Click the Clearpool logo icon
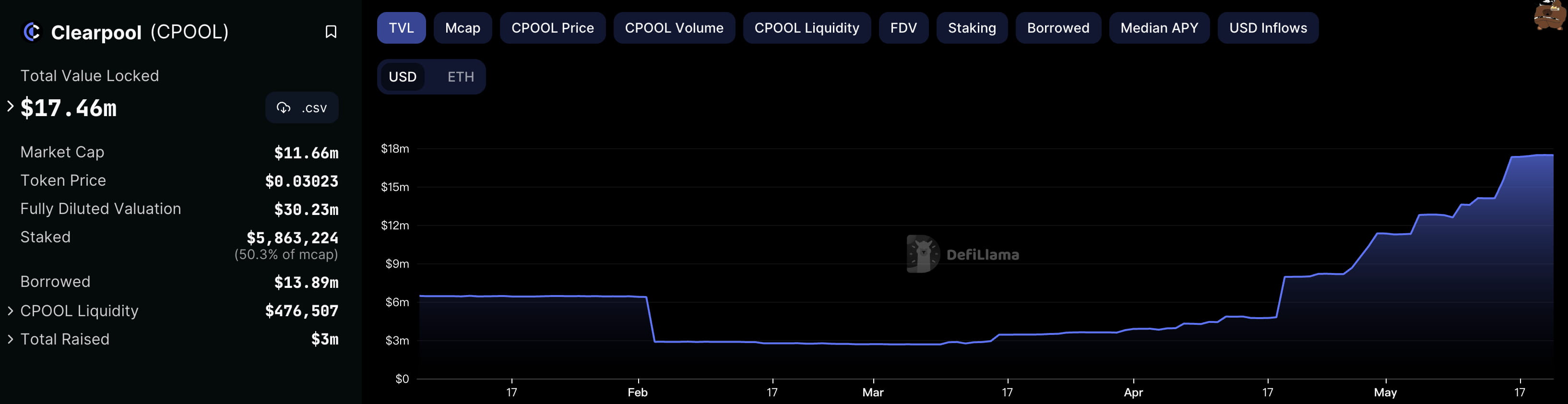This screenshot has width=1568, height=404. (x=32, y=32)
